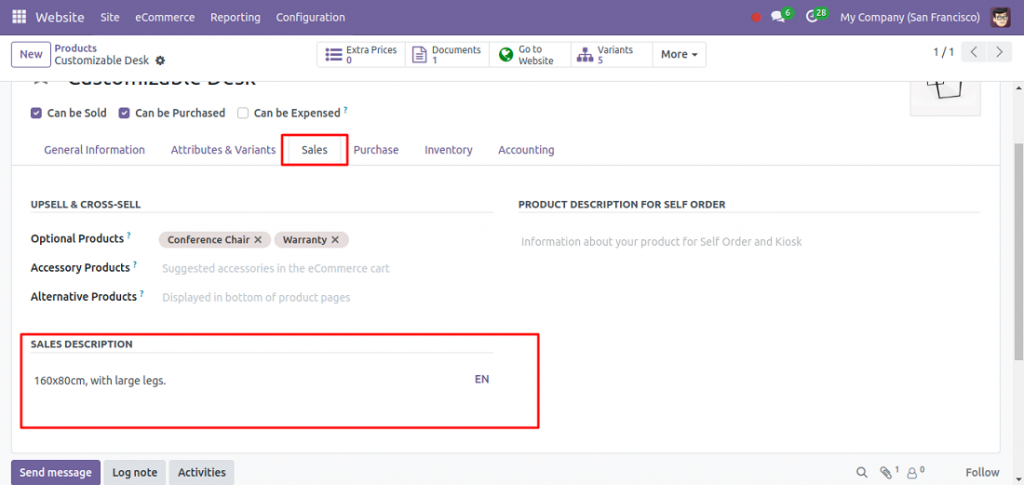Viewport: 1024px width, 485px height.
Task: Open the activities clock icon with badge 28
Action: pyautogui.click(x=812, y=17)
